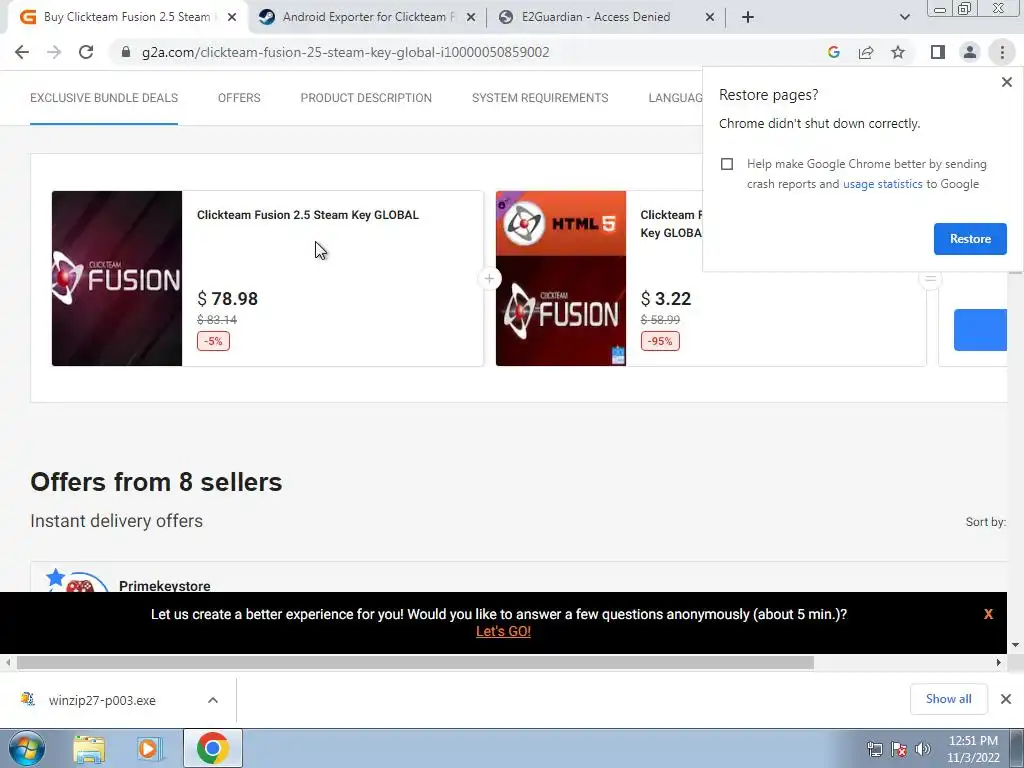Screen dimensions: 1024x768
Task: Jump to Product Description section
Action: tap(366, 98)
